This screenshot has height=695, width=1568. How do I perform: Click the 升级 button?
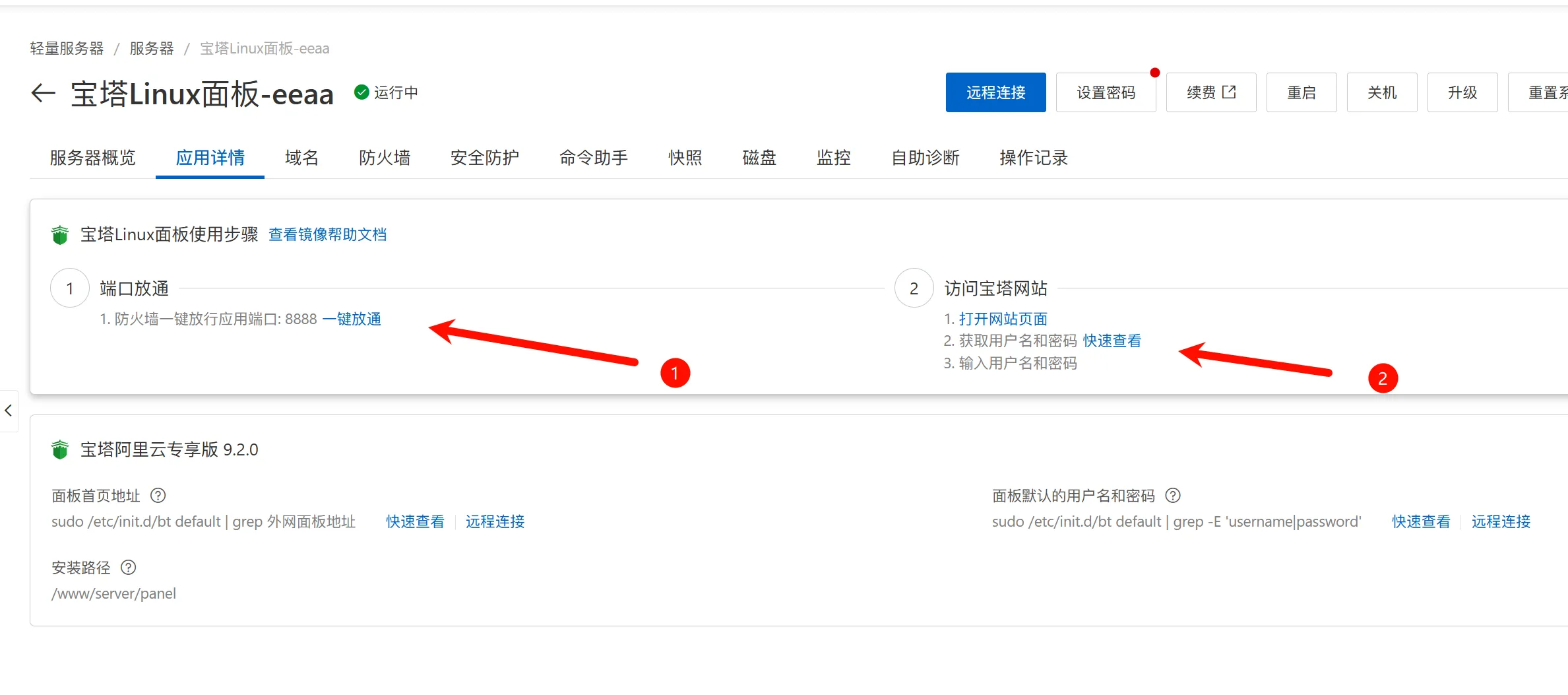coord(1462,92)
